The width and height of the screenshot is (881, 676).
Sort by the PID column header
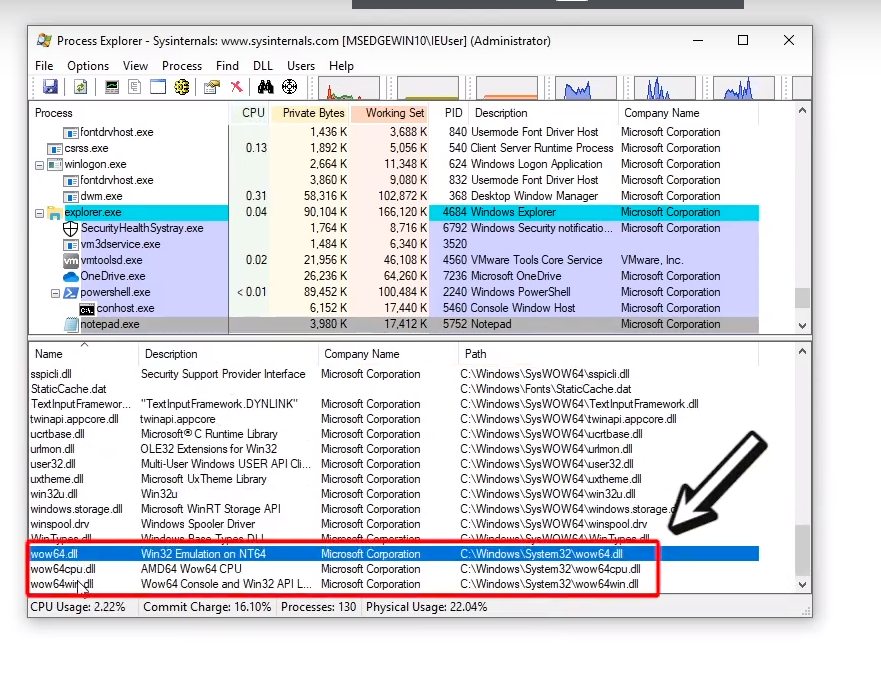point(449,113)
